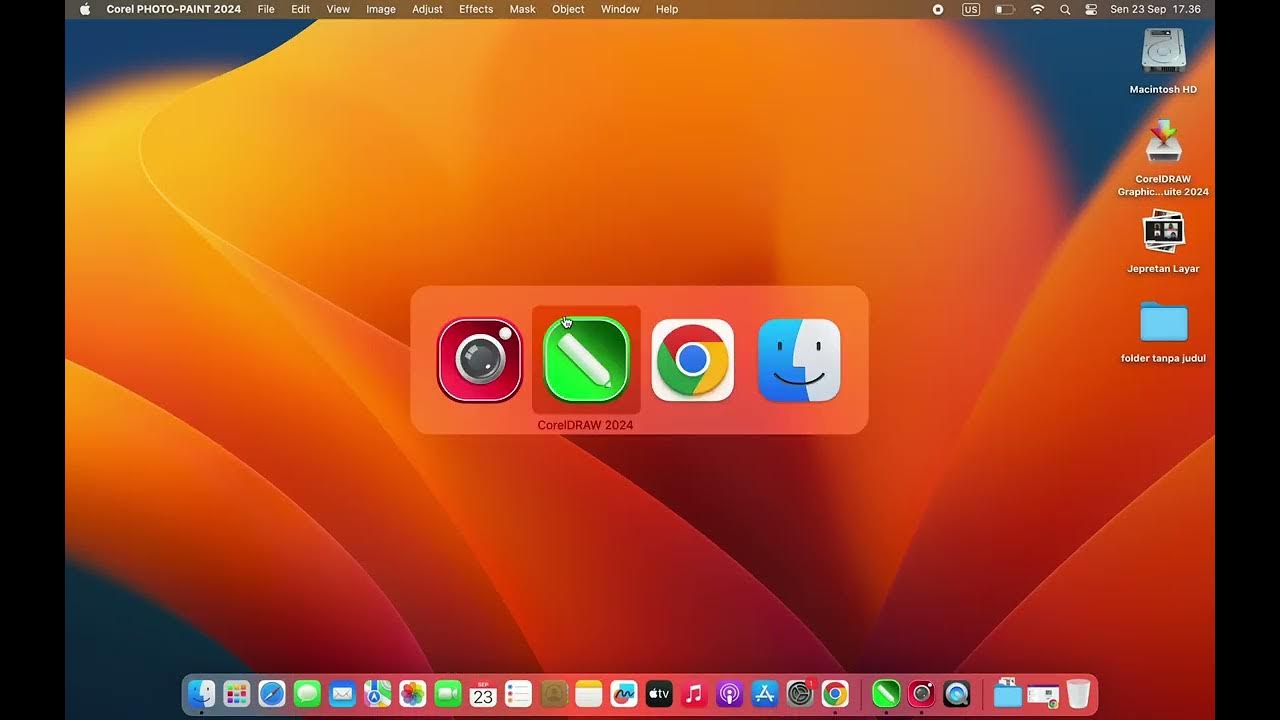Open Control Center
The height and width of the screenshot is (720, 1280).
[x=1091, y=9]
